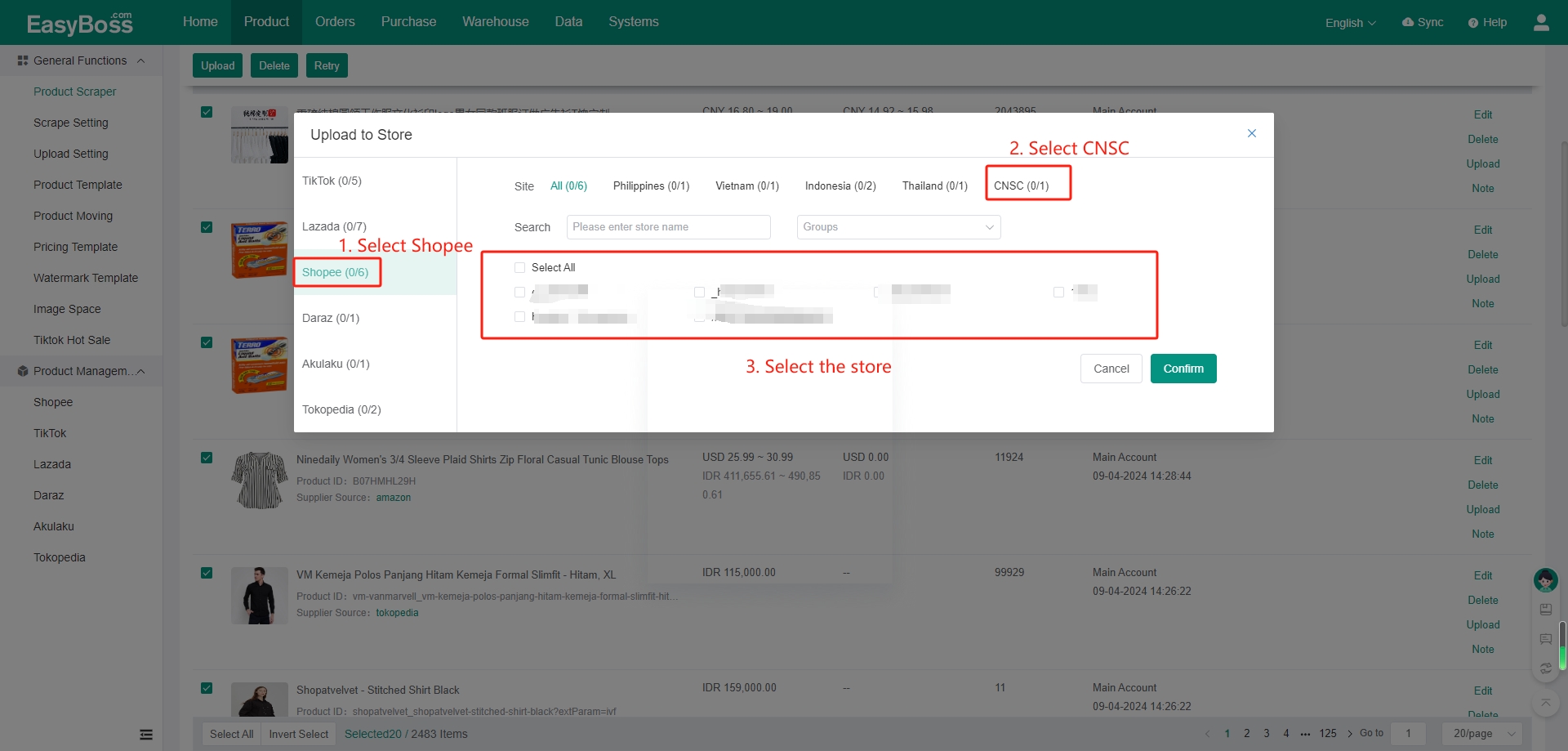Open Help from the top bar
The height and width of the screenshot is (751, 1568).
[x=1487, y=22]
